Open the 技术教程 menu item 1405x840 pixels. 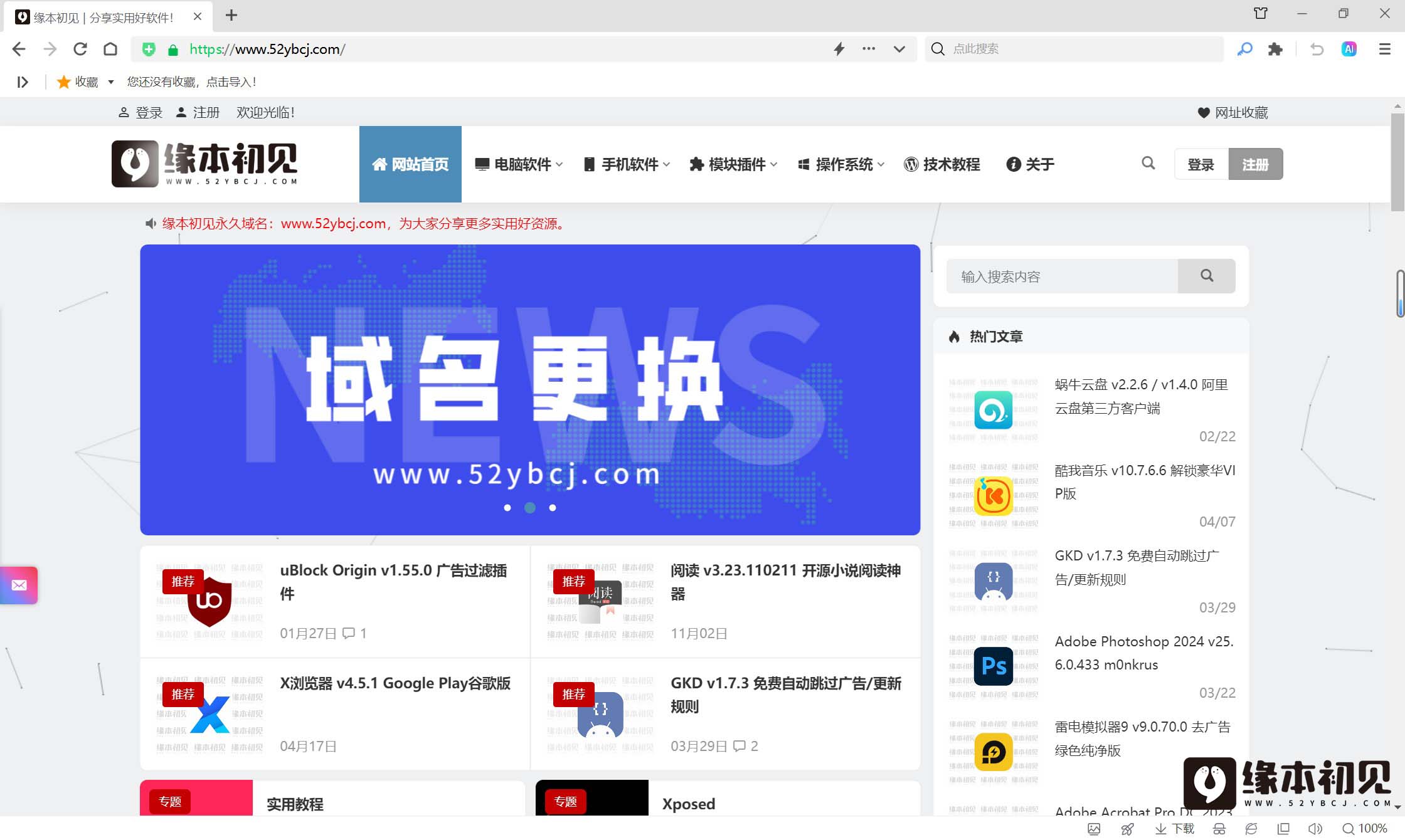click(941, 164)
